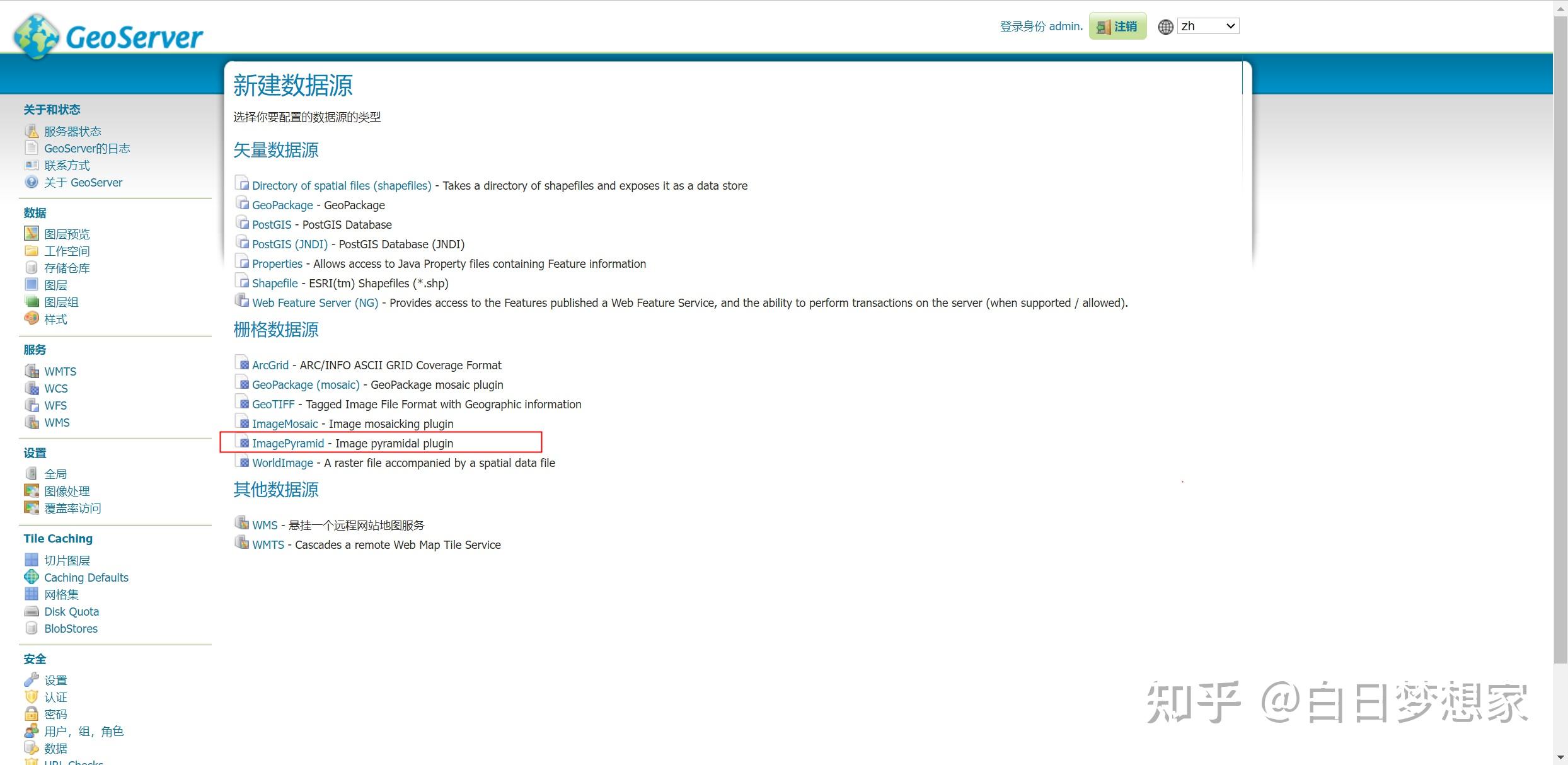Open the zh language dropdown

[x=1208, y=26]
